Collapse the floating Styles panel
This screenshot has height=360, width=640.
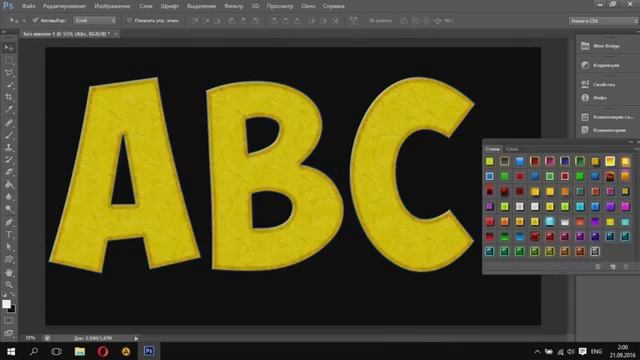[631, 142]
